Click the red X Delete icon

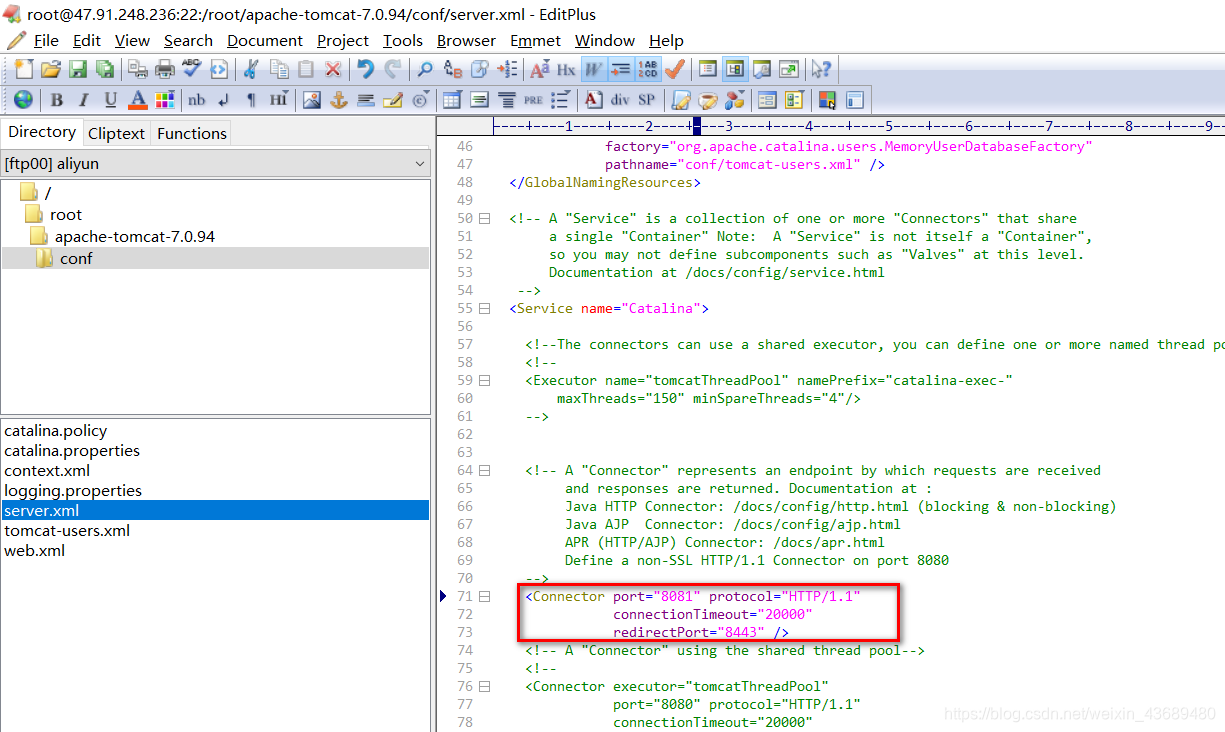click(x=333, y=69)
